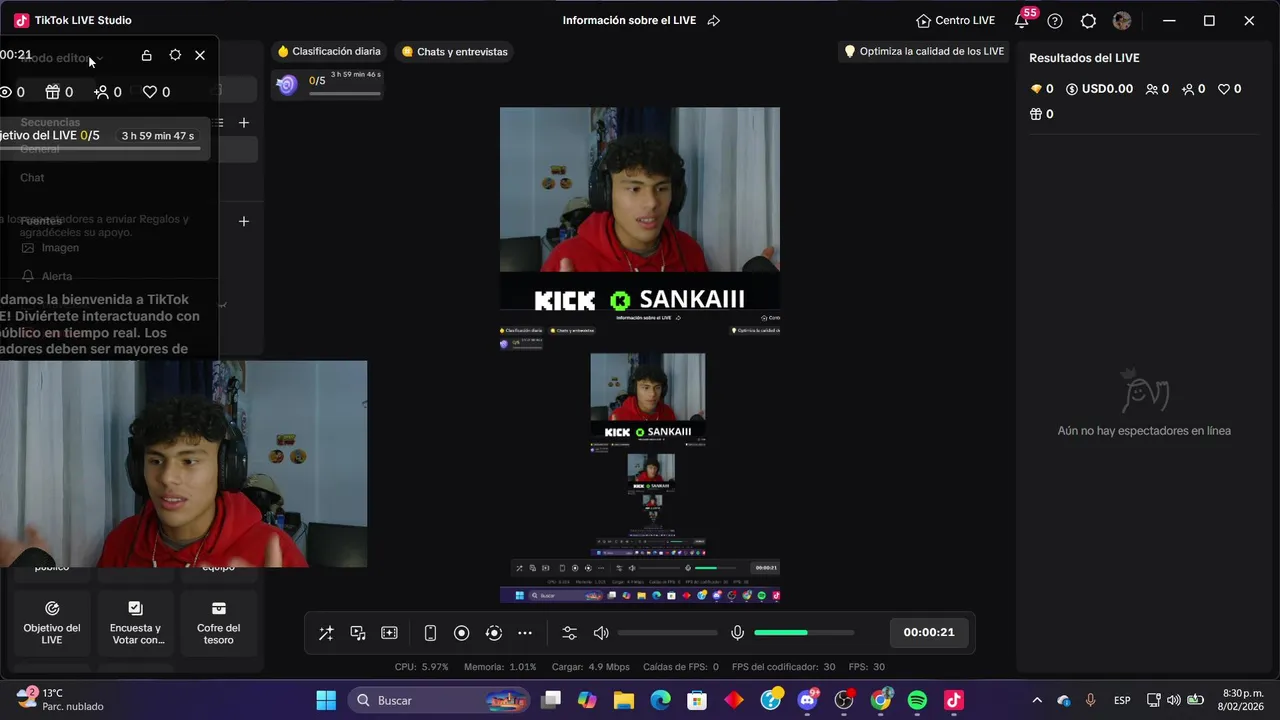Start recording with the record icon

462,633
